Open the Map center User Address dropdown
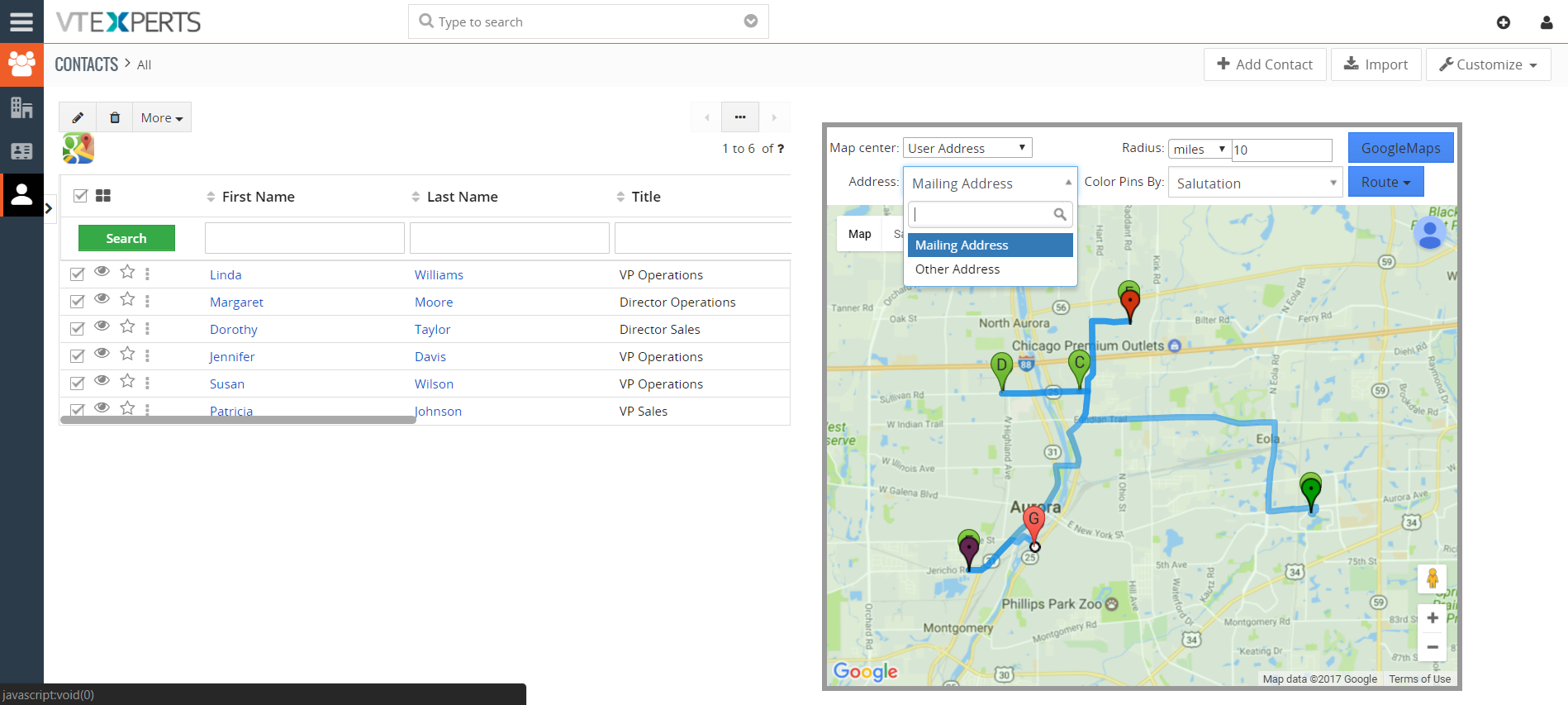 [x=967, y=148]
